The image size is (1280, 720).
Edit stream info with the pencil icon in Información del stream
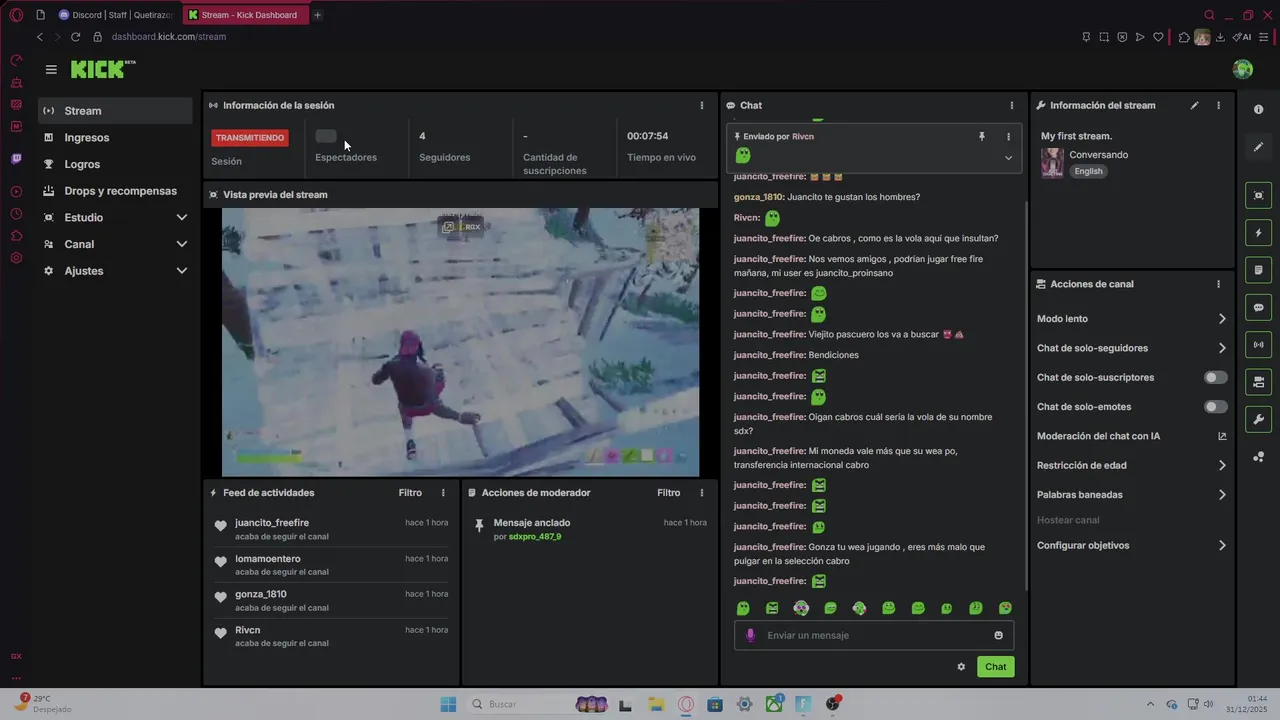1194,105
